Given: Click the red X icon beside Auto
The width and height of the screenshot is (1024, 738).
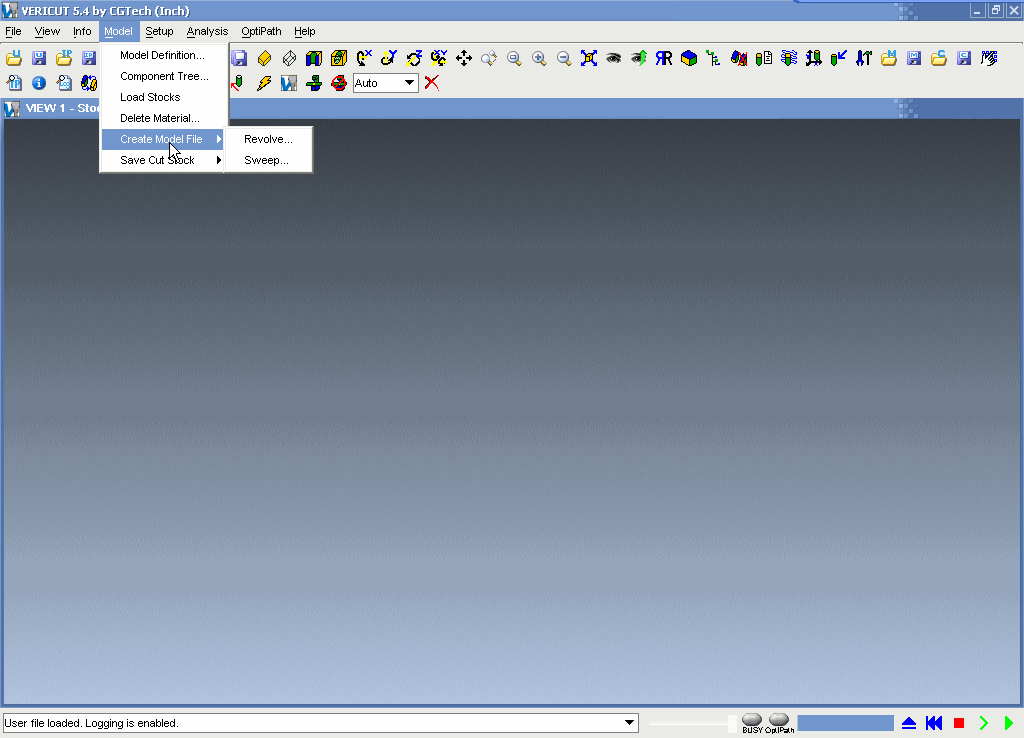Looking at the screenshot, I should coord(432,83).
